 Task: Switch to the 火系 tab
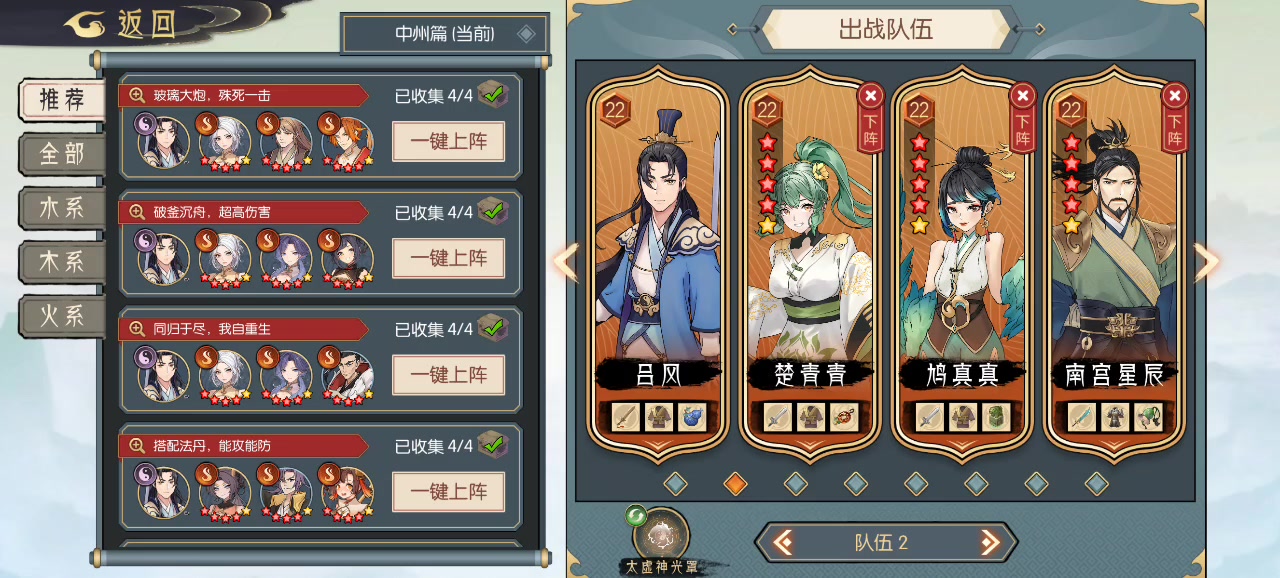pyautogui.click(x=62, y=317)
